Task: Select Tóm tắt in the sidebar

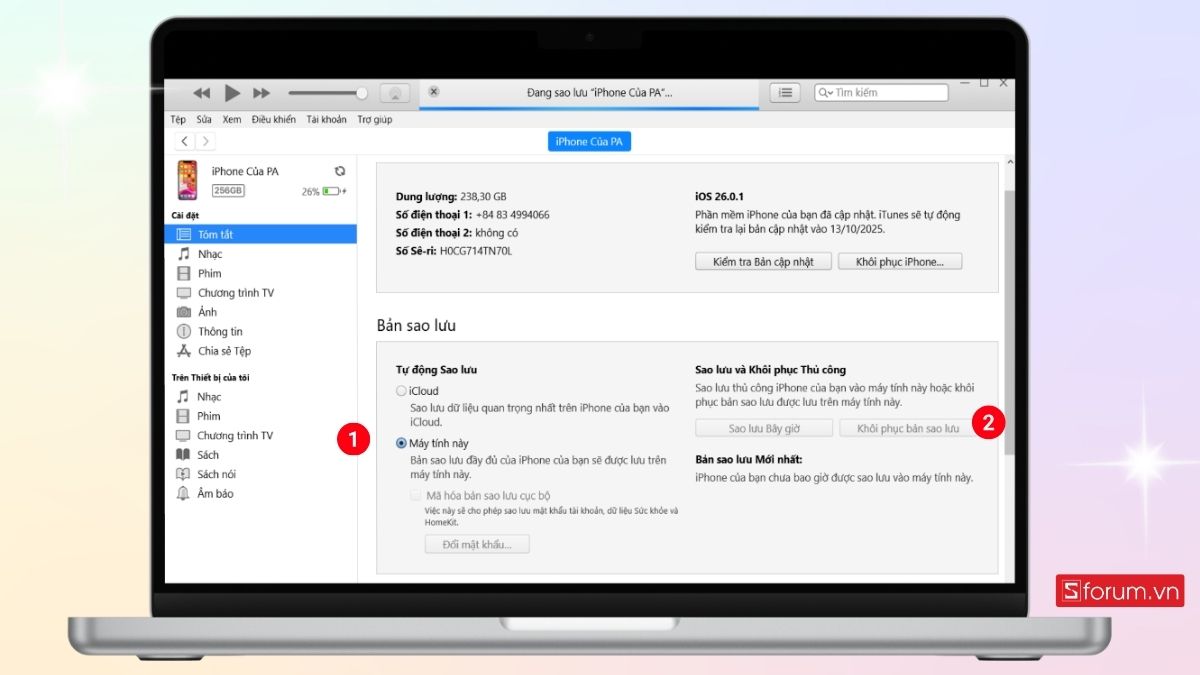Action: point(261,234)
